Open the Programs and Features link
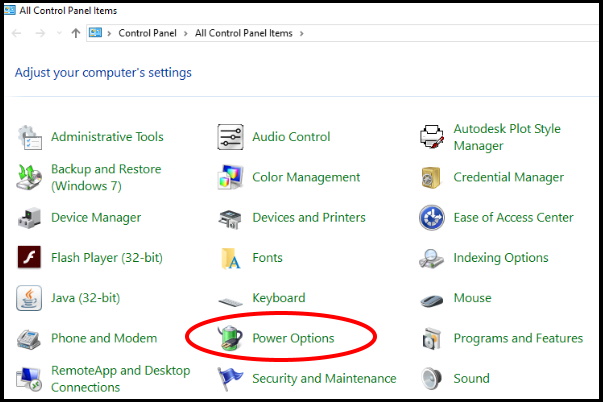Viewport: 603px width, 402px height. coord(518,339)
